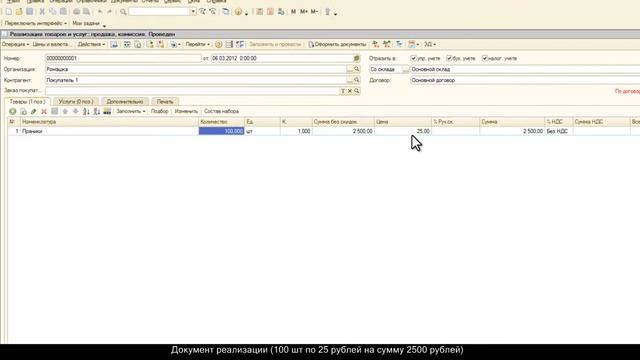This screenshot has width=640, height=360.
Task: Expand the search combo box arrow in main toolbar
Action: (x=193, y=12)
